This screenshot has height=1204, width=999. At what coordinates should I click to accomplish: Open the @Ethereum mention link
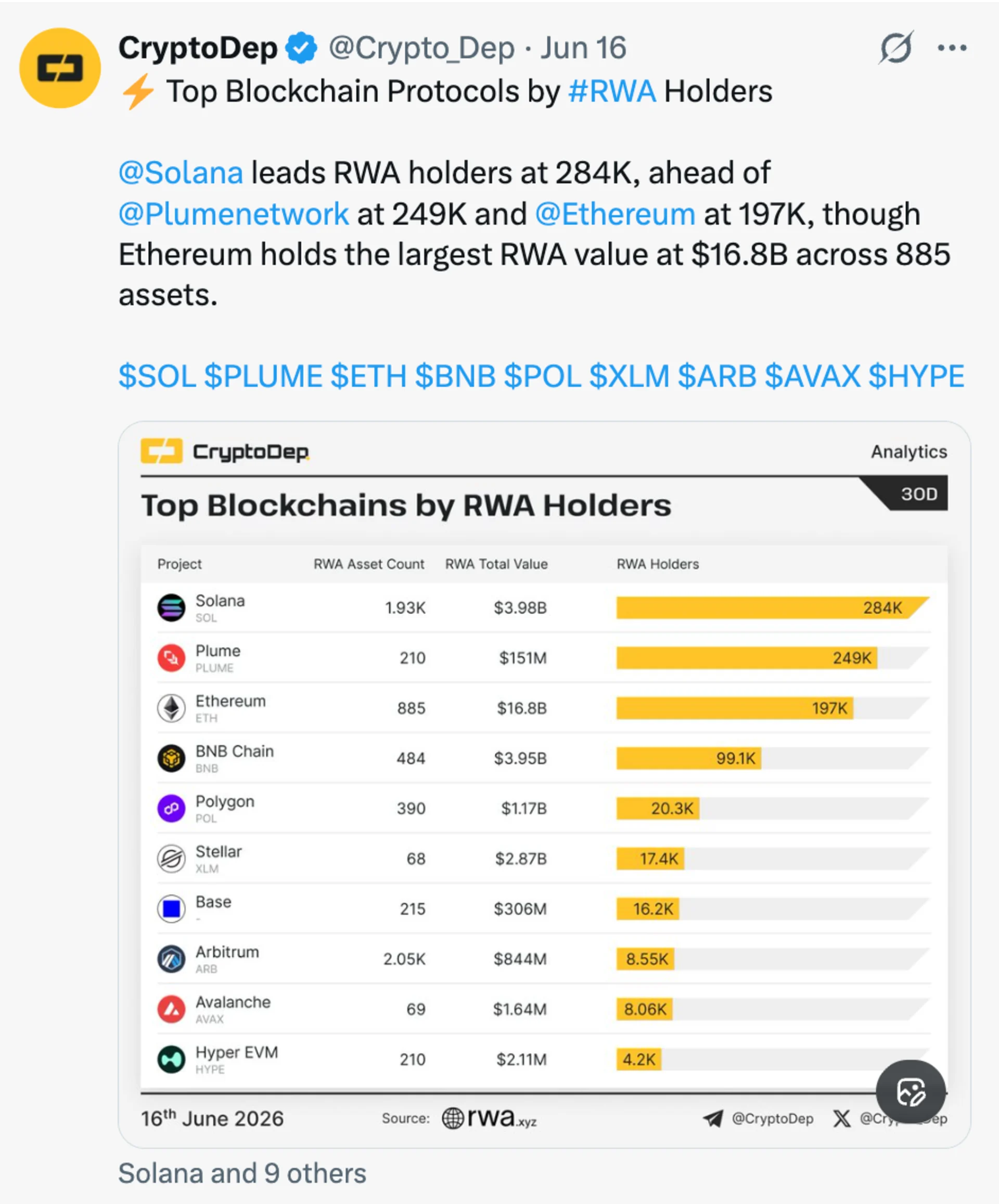click(615, 214)
